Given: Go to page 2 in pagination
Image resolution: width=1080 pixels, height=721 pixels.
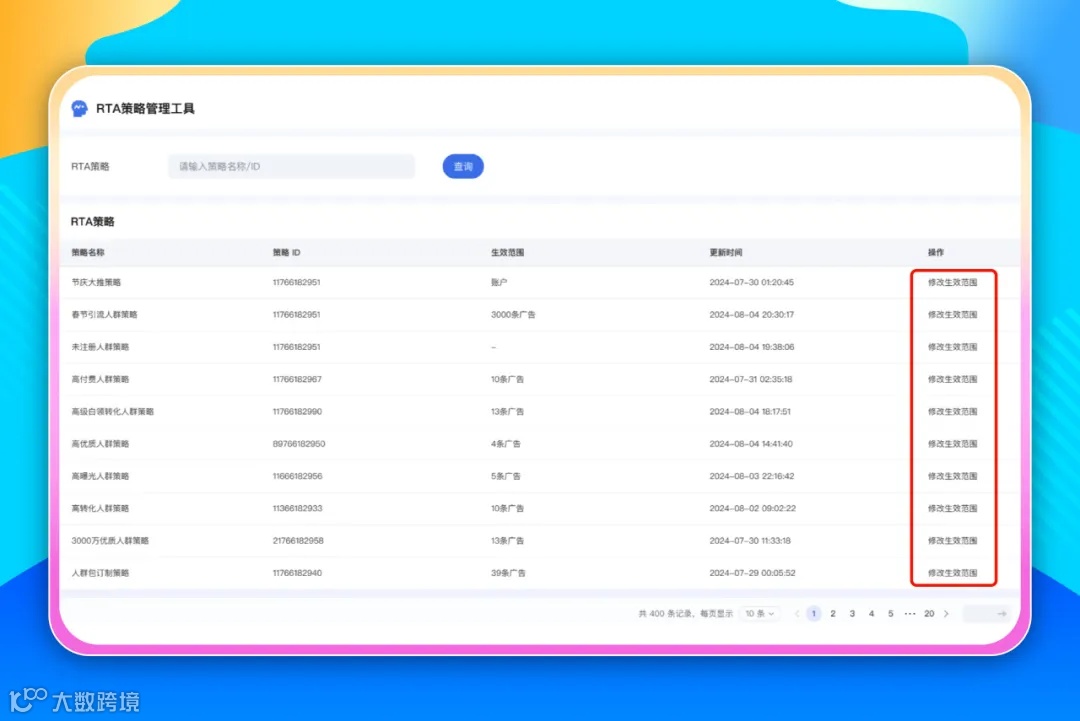Looking at the screenshot, I should click(833, 614).
